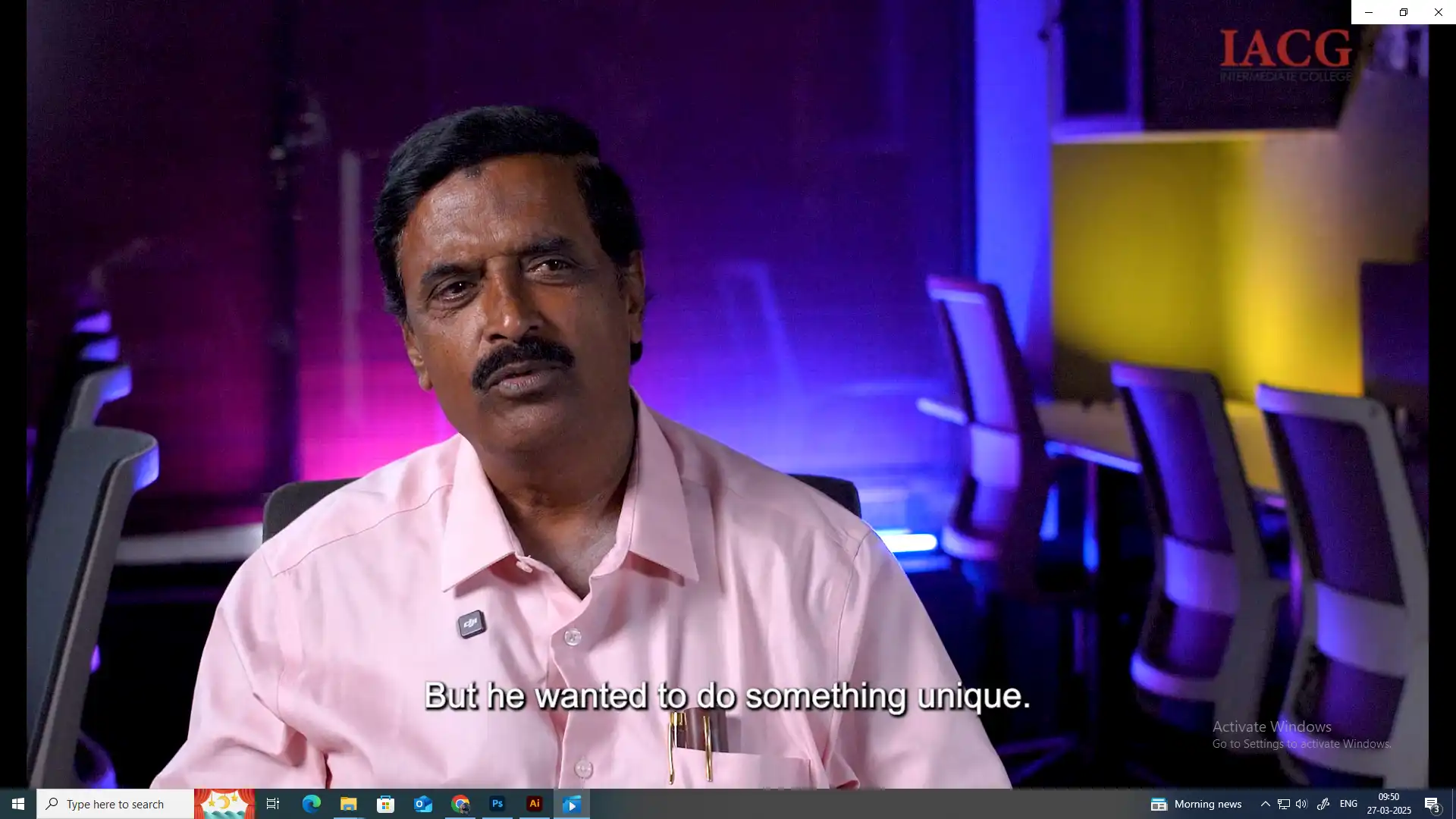The image size is (1456, 819).
Task: Click the Movies & TV taskbar icon
Action: [x=572, y=804]
